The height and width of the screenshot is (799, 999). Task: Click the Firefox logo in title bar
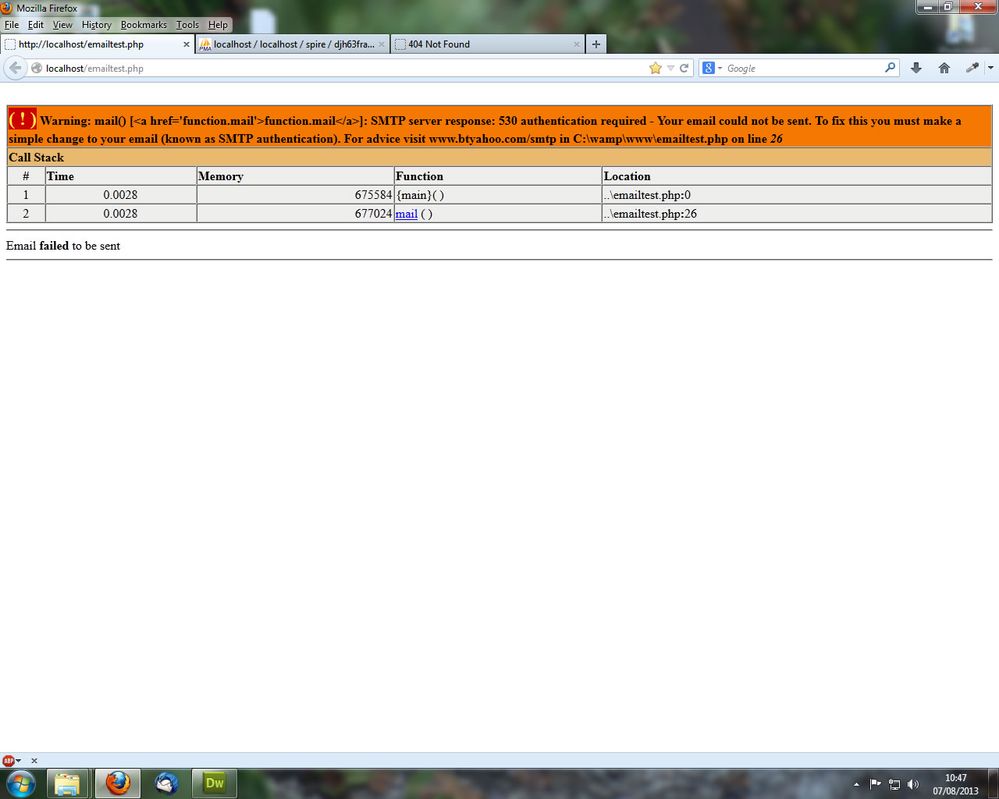(6, 8)
